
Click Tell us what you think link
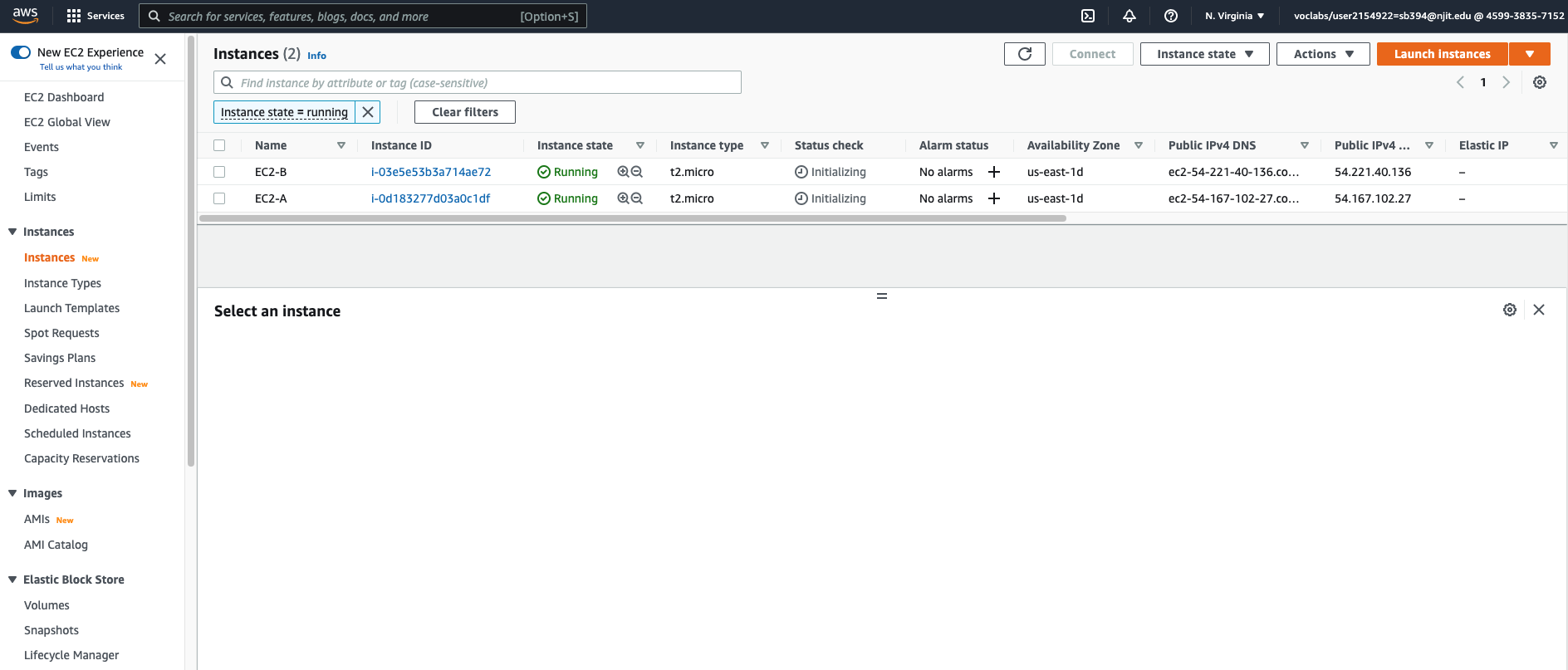(81, 67)
